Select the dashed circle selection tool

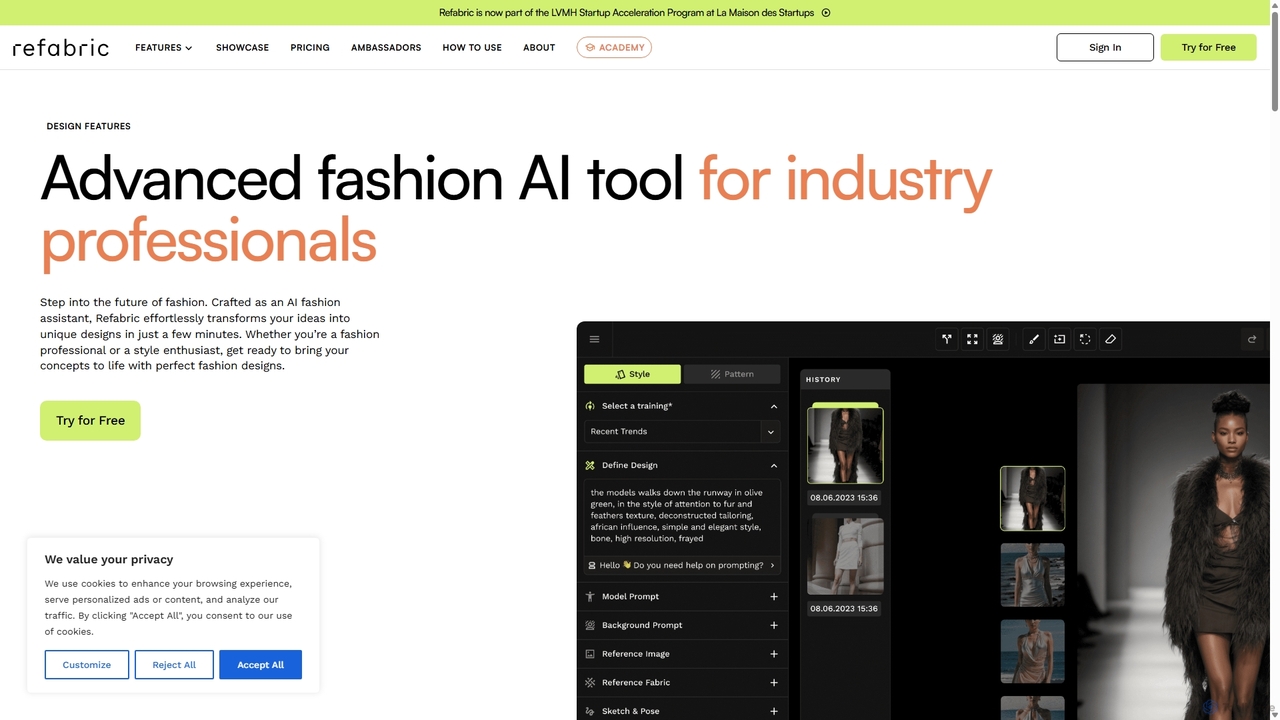(x=1085, y=339)
